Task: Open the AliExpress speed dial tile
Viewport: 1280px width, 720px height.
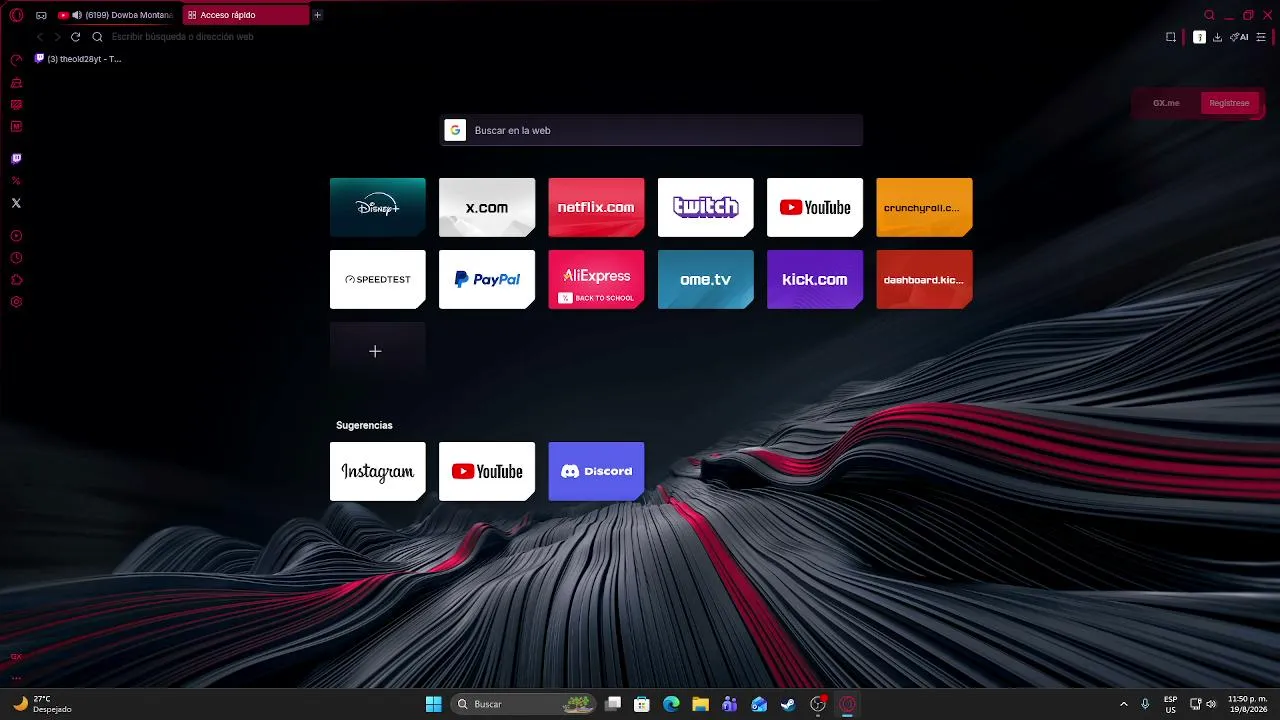Action: [x=596, y=279]
